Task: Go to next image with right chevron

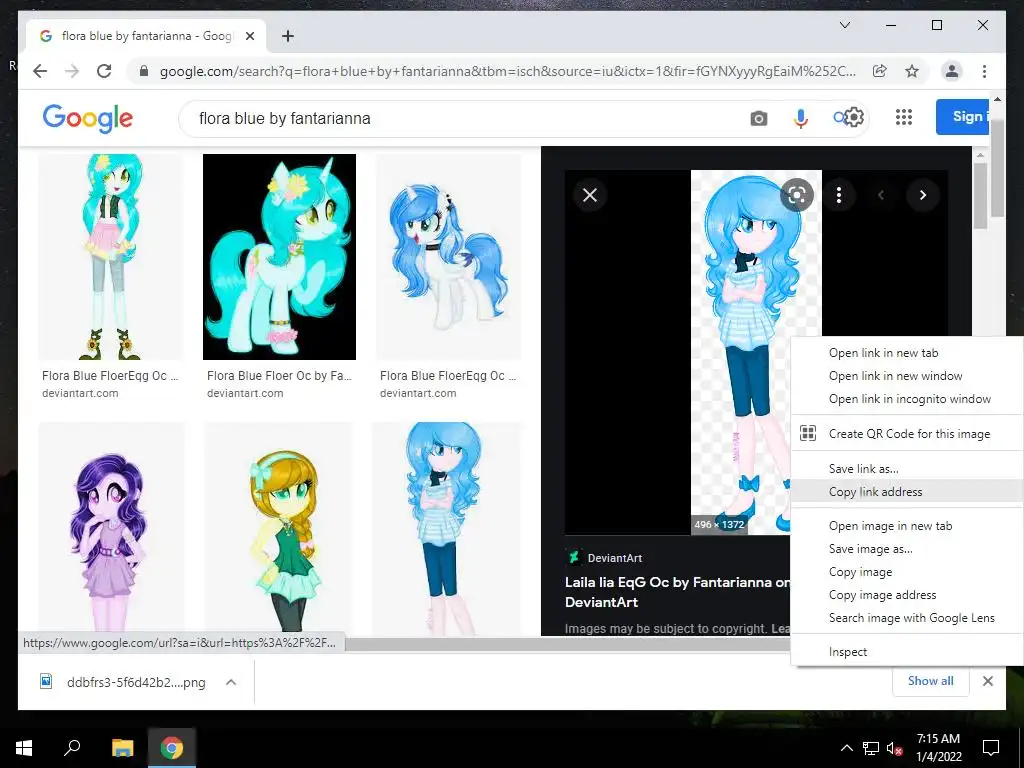Action: [x=923, y=195]
